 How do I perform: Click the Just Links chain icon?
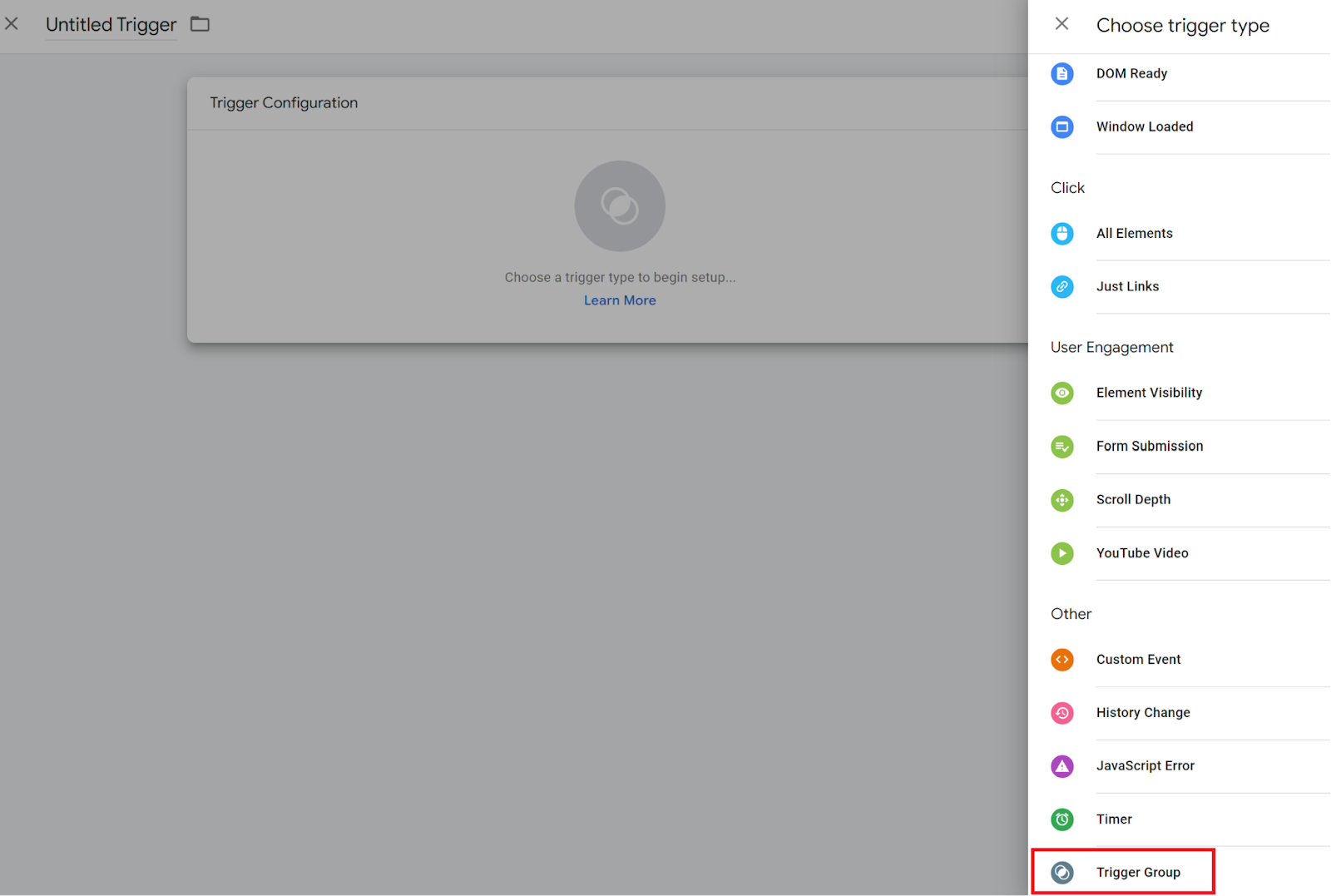pyautogui.click(x=1061, y=287)
